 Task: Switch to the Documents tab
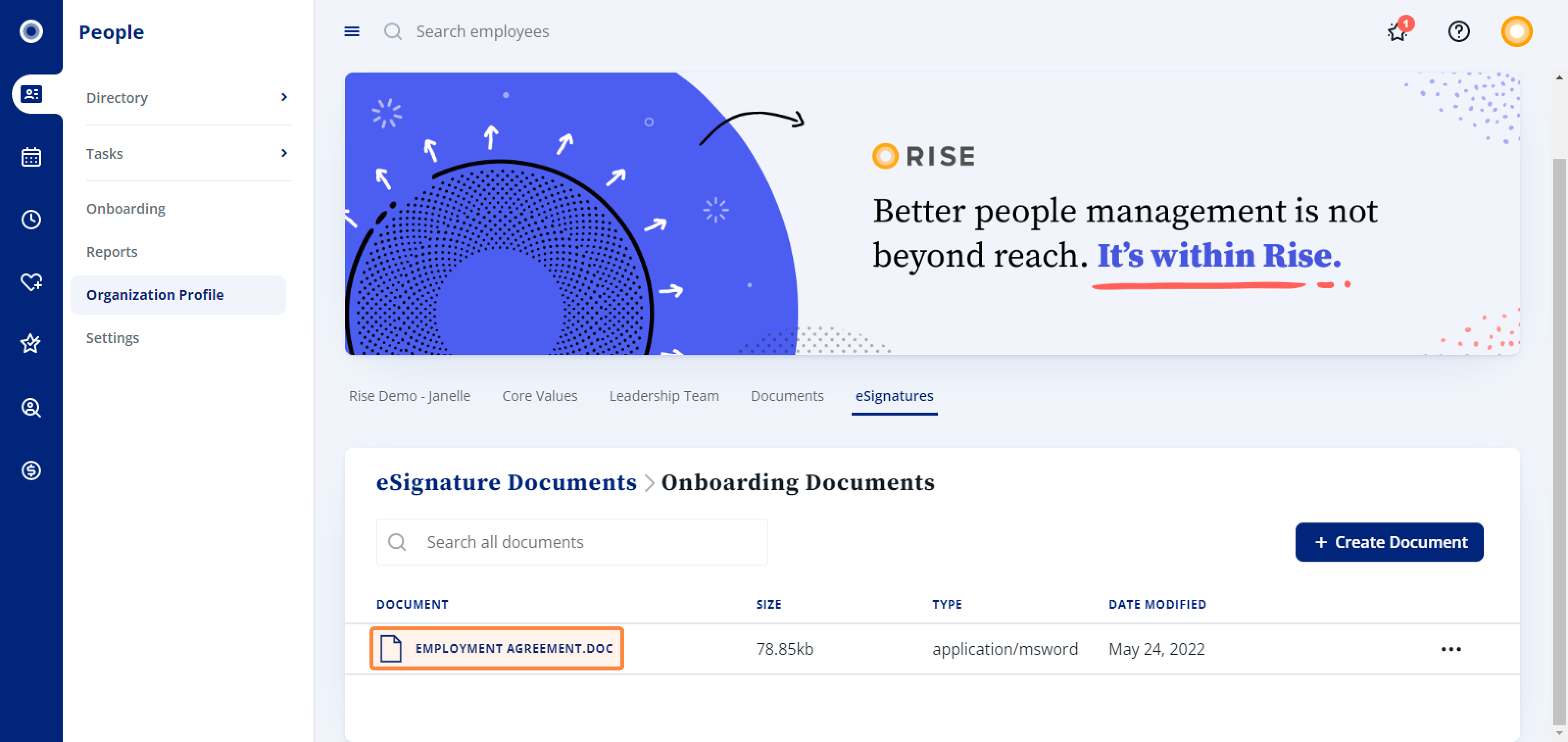click(x=786, y=396)
